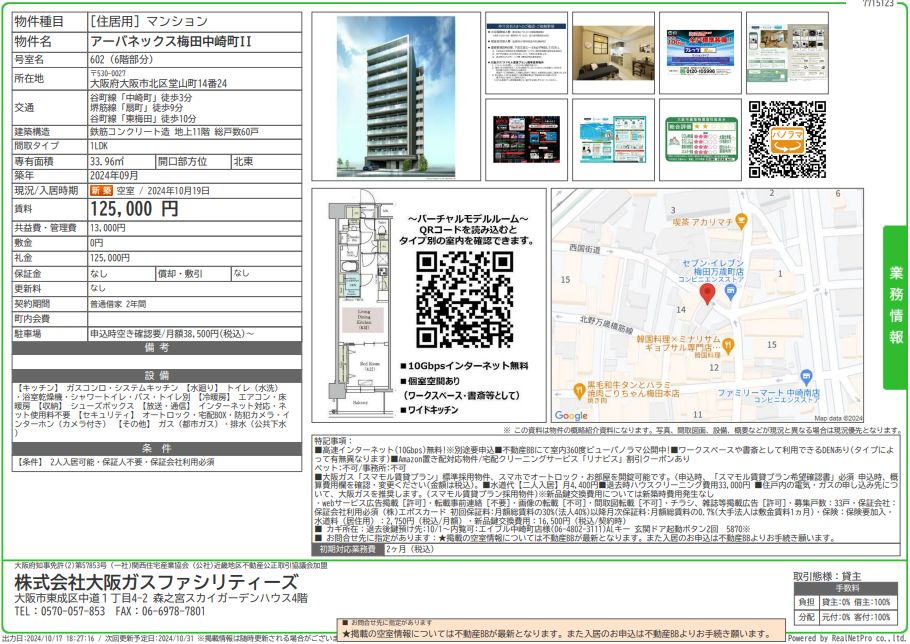910x644 pixels.
Task: Click the 初期対応業務費 label
Action: [x=348, y=549]
